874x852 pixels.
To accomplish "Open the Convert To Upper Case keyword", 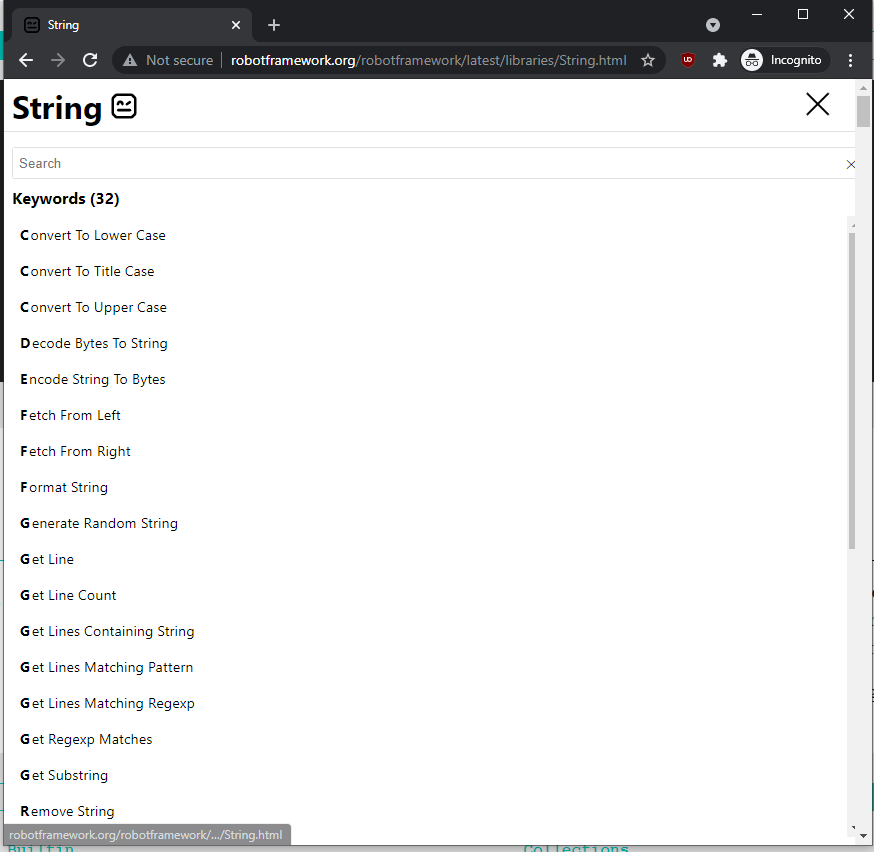I will pyautogui.click(x=93, y=307).
